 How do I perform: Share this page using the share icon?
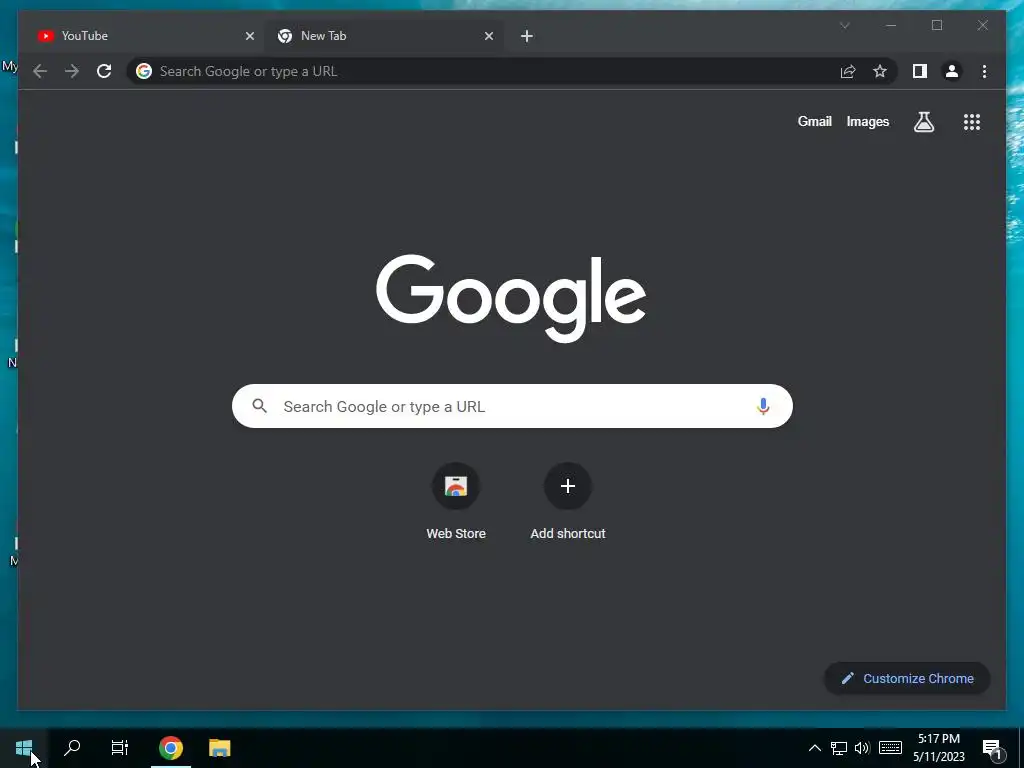(848, 71)
